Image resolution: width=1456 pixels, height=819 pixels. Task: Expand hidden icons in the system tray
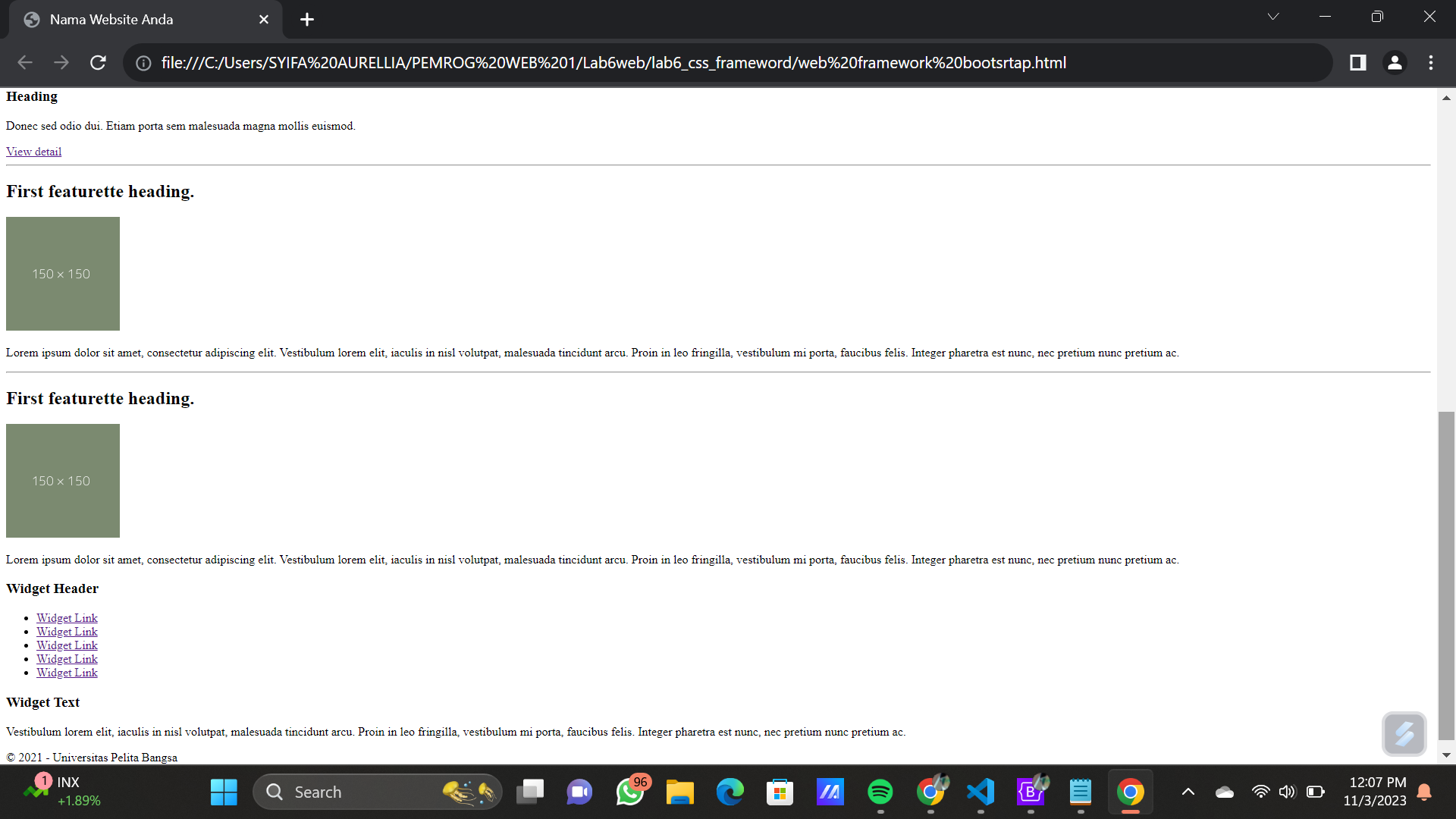(x=1188, y=792)
